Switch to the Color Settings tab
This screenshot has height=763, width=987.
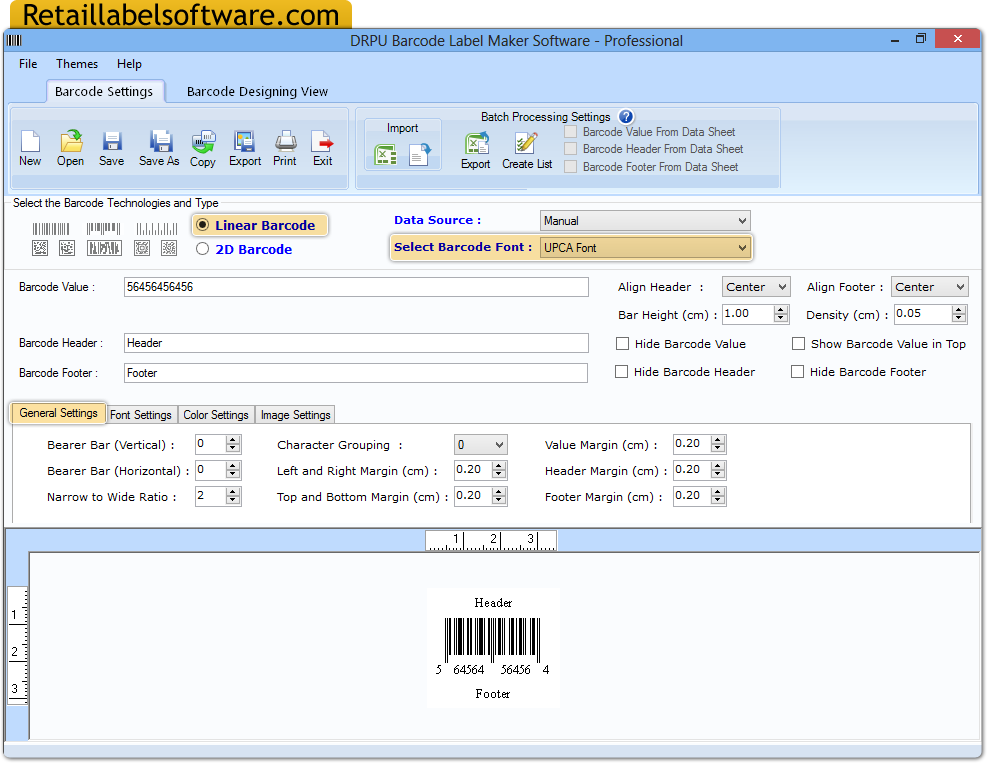click(x=216, y=414)
